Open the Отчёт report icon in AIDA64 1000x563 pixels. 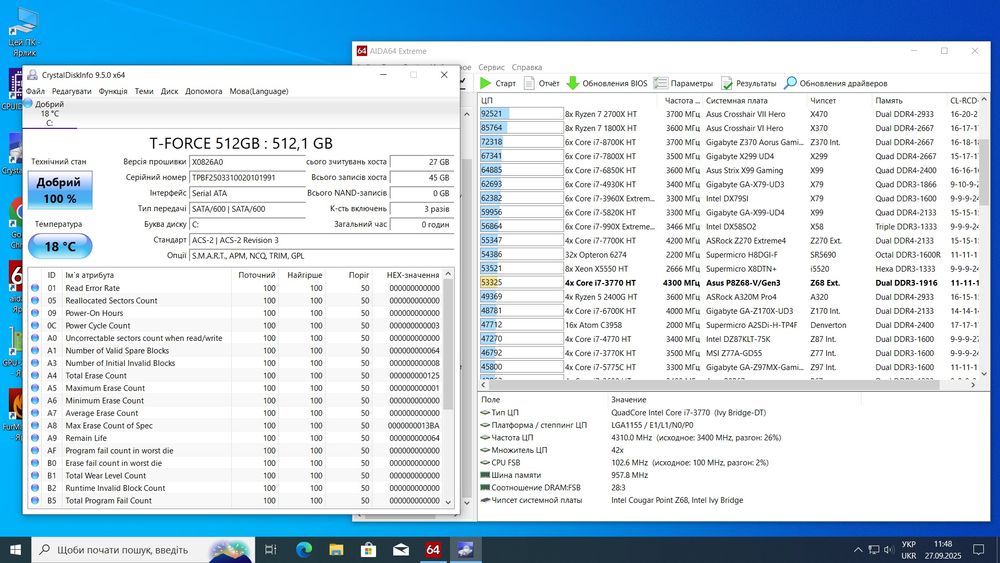(x=529, y=83)
